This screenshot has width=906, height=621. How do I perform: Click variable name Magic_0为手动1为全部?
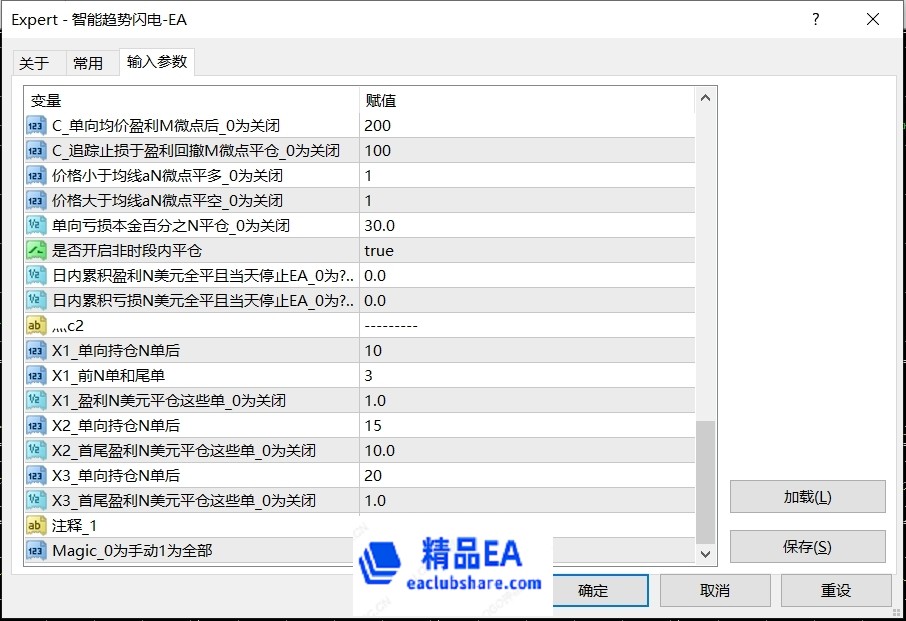click(132, 551)
